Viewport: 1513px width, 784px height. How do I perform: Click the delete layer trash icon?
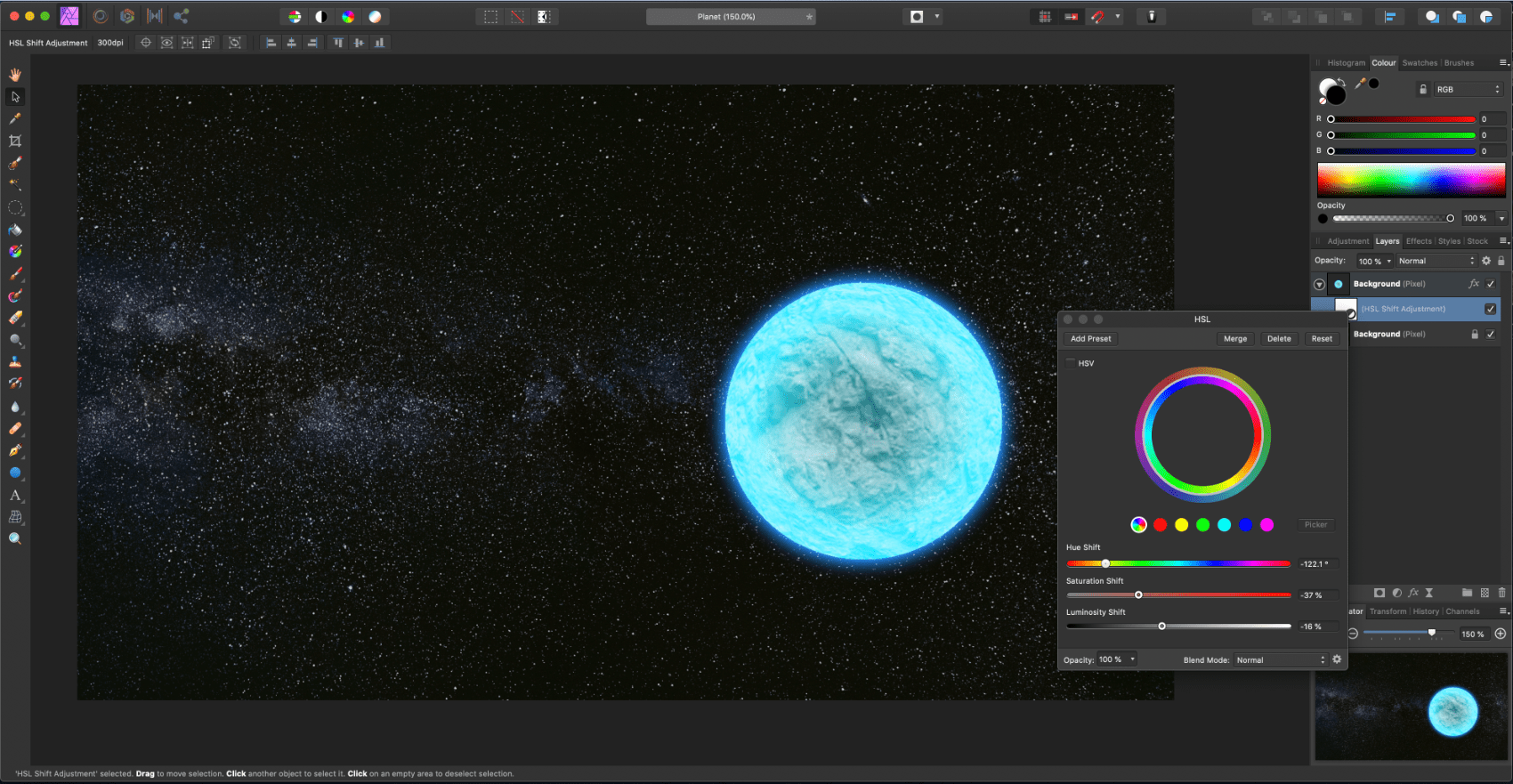[1501, 593]
